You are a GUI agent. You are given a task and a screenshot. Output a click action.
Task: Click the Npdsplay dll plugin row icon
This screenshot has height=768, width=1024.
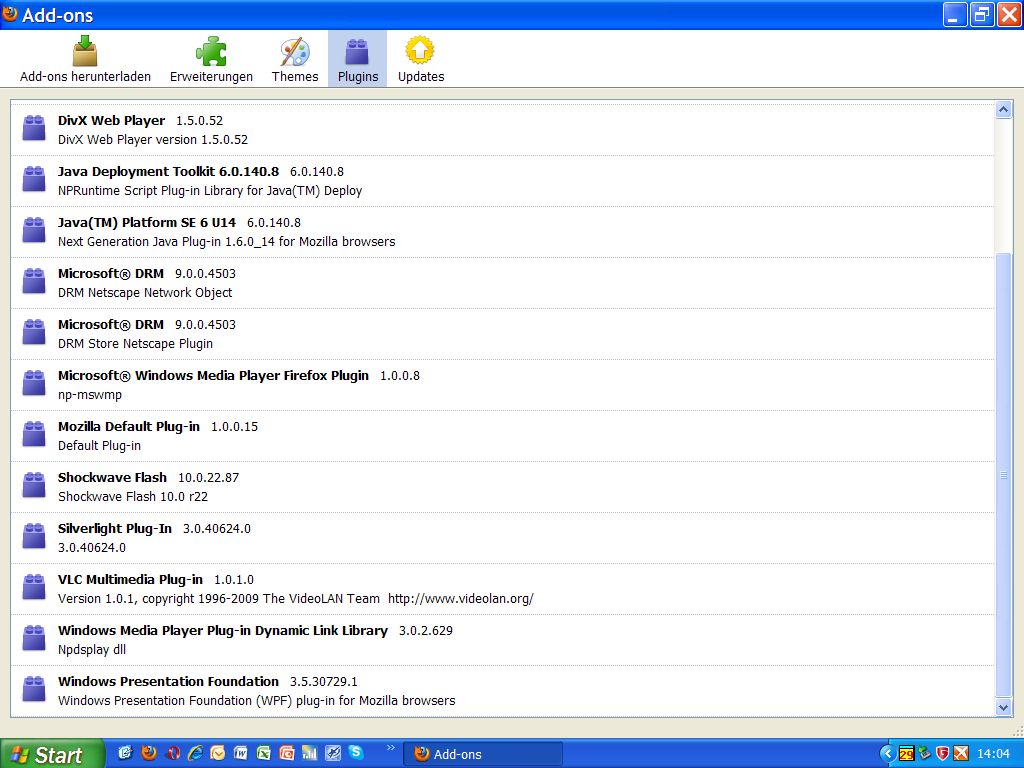point(34,637)
